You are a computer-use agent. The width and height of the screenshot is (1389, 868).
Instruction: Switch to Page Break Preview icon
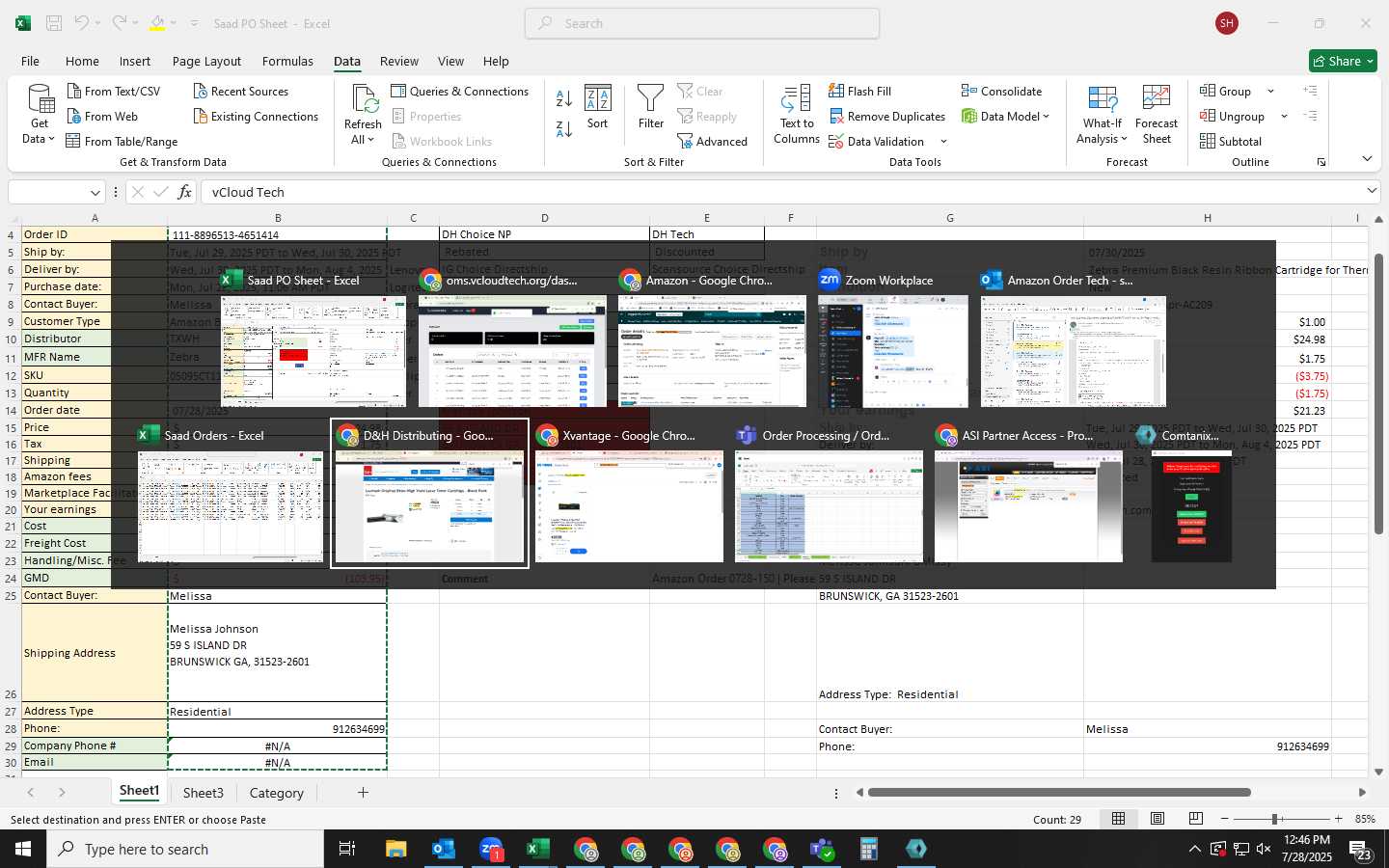click(1195, 819)
